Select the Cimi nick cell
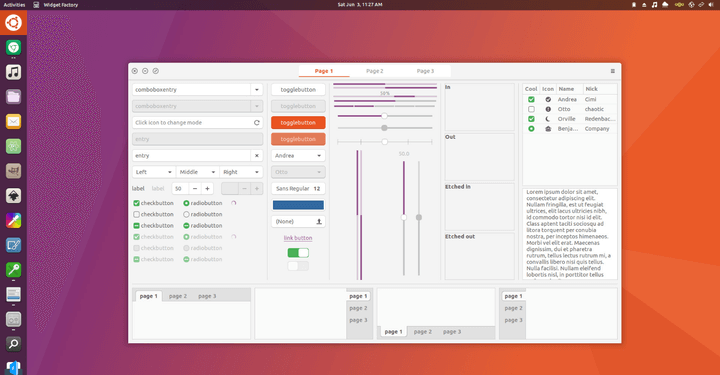The width and height of the screenshot is (720, 375). (x=600, y=99)
